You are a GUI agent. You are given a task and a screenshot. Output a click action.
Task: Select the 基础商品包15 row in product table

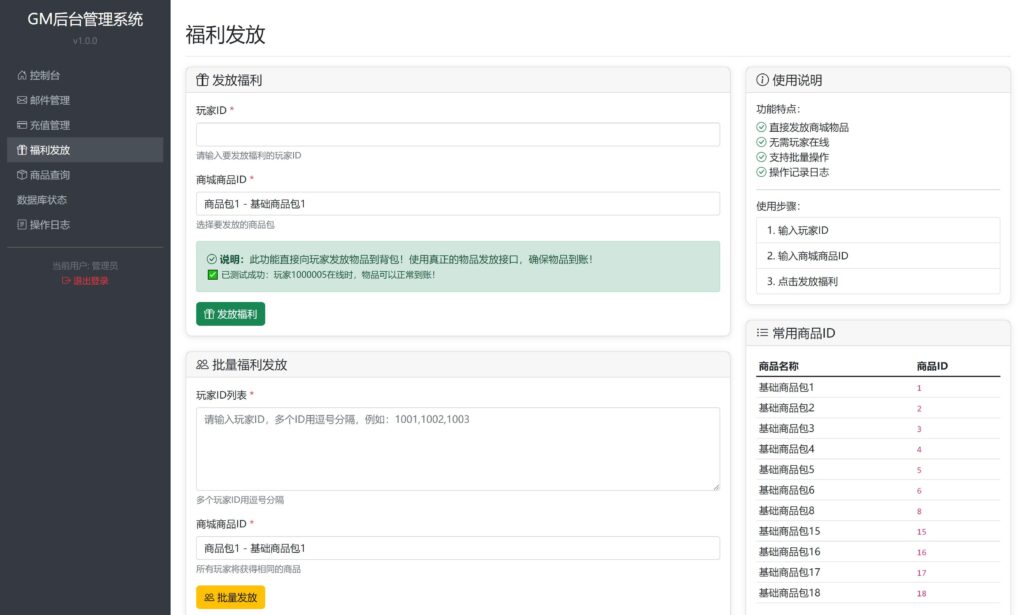[x=788, y=531]
